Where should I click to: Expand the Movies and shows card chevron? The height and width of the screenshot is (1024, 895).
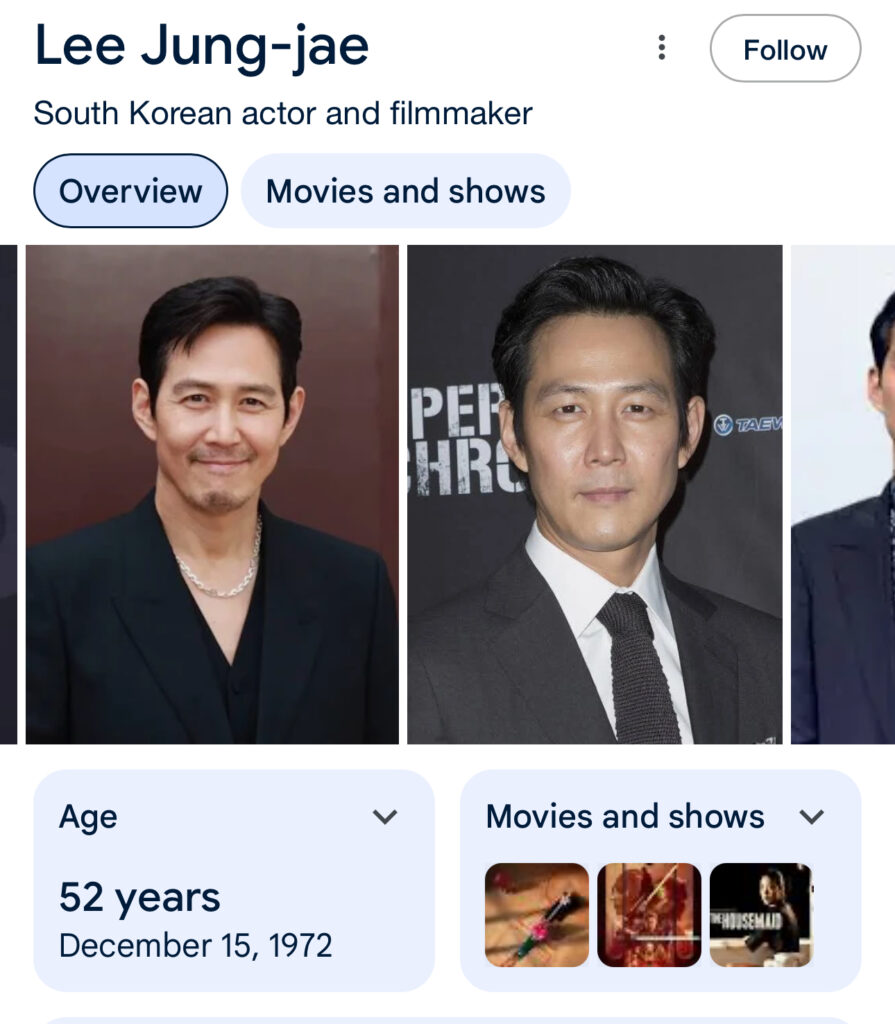[812, 817]
